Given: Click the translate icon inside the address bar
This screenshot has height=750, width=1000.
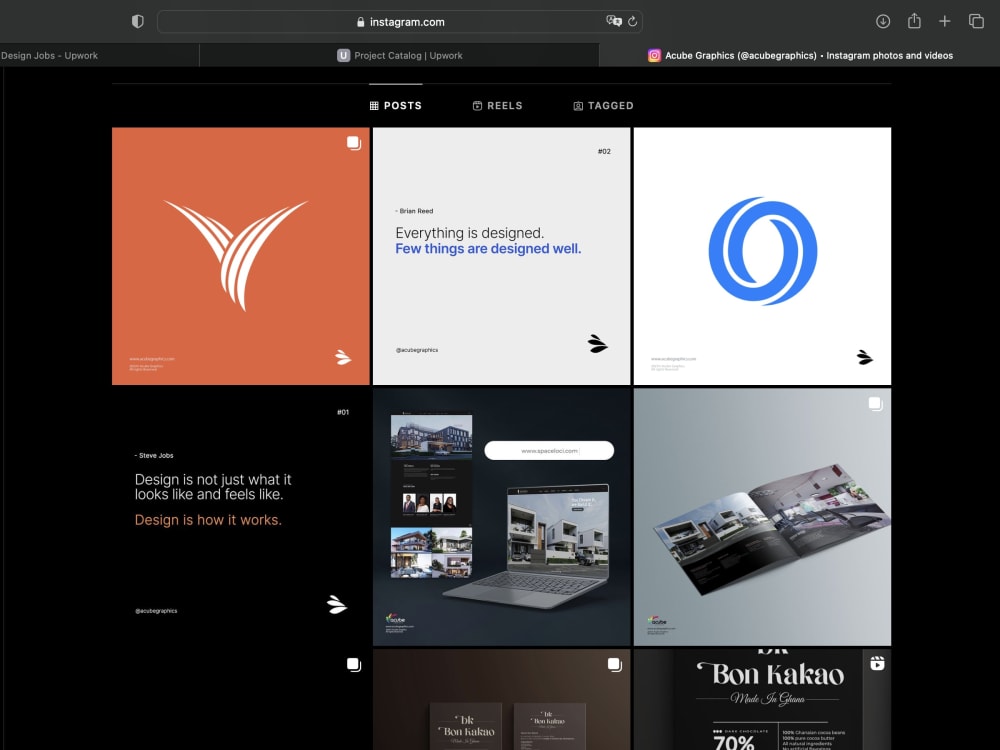Looking at the screenshot, I should click(612, 21).
